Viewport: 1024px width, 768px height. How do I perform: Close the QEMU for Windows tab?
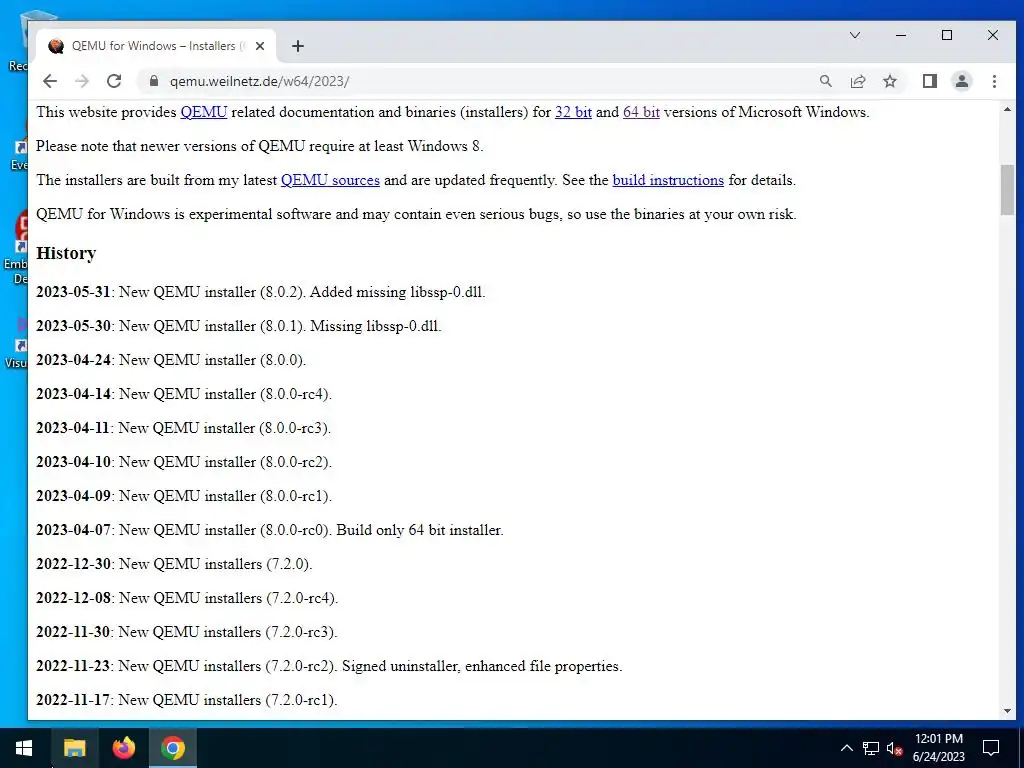[260, 46]
